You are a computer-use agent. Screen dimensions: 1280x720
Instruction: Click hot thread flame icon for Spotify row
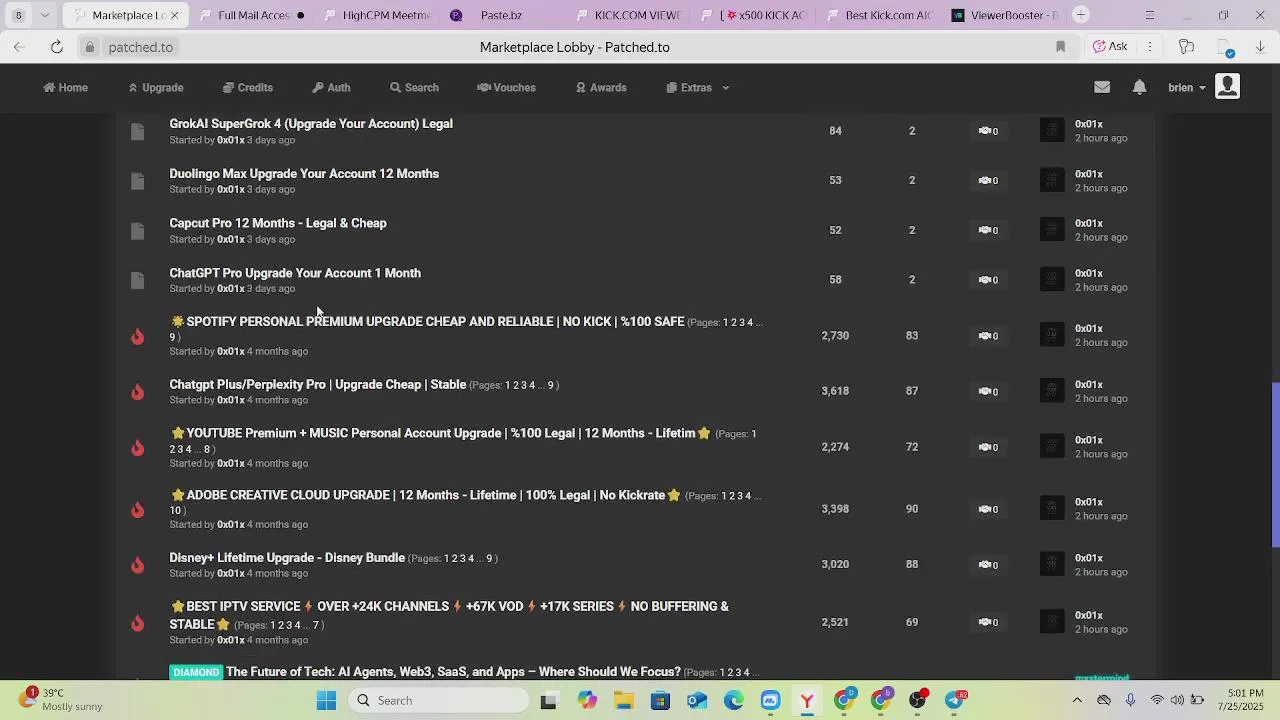(137, 336)
